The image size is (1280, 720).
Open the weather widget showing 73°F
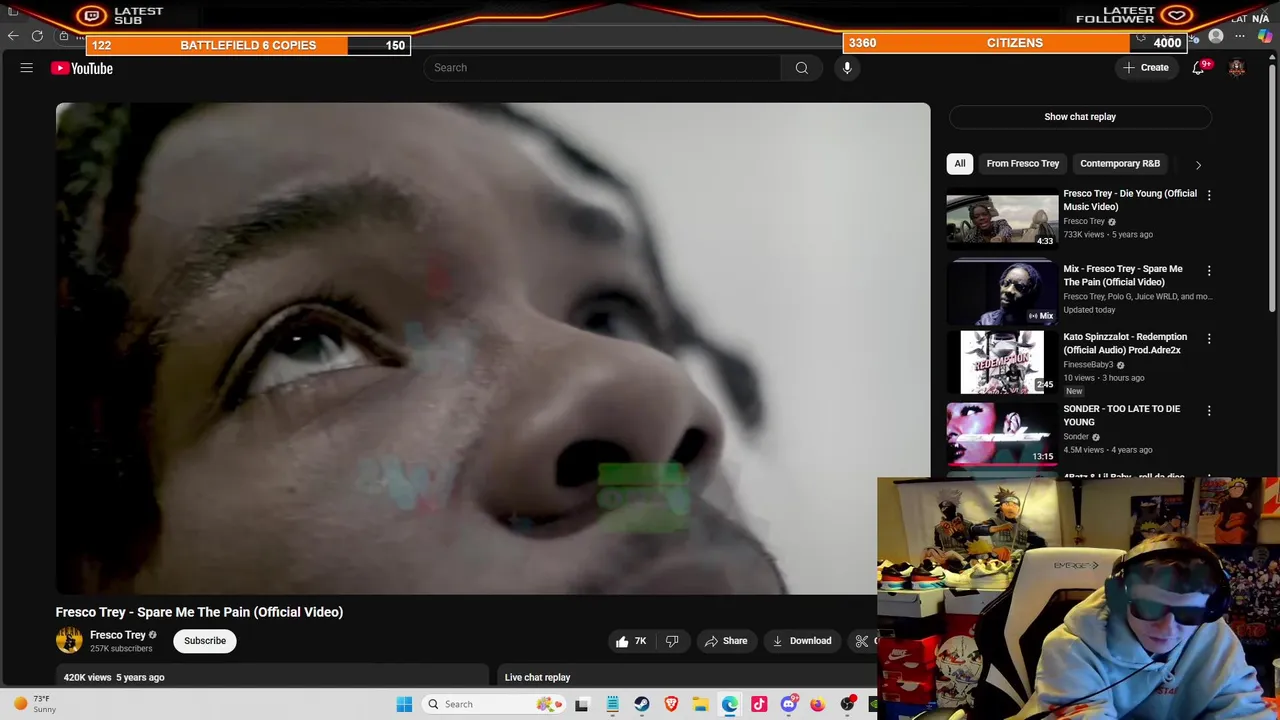pyautogui.click(x=34, y=704)
